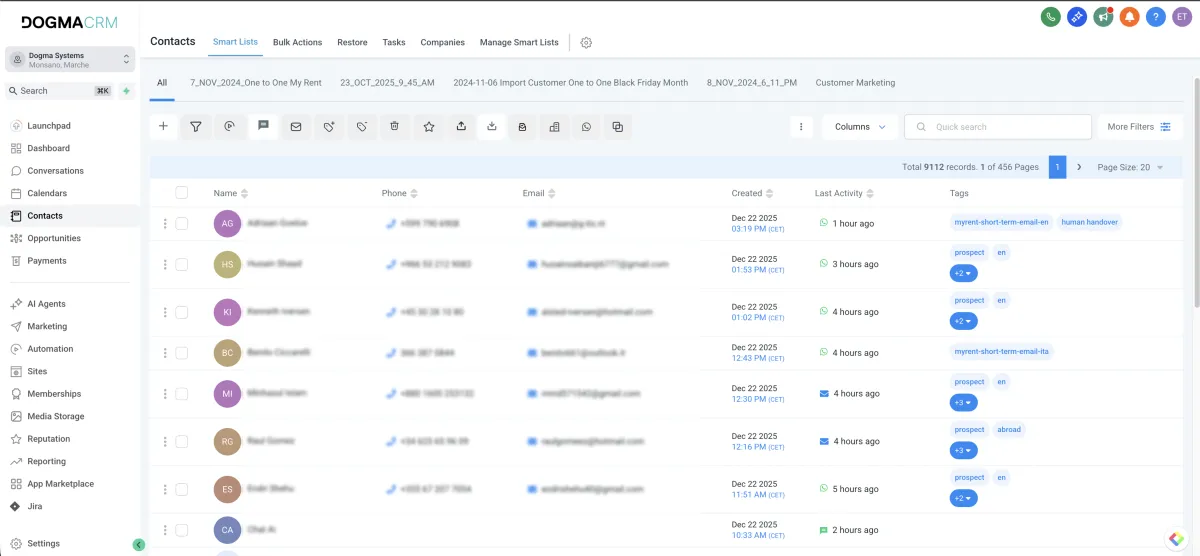Click the WhatsApp icon in contacts toolbar
The height and width of the screenshot is (556, 1200).
(586, 127)
